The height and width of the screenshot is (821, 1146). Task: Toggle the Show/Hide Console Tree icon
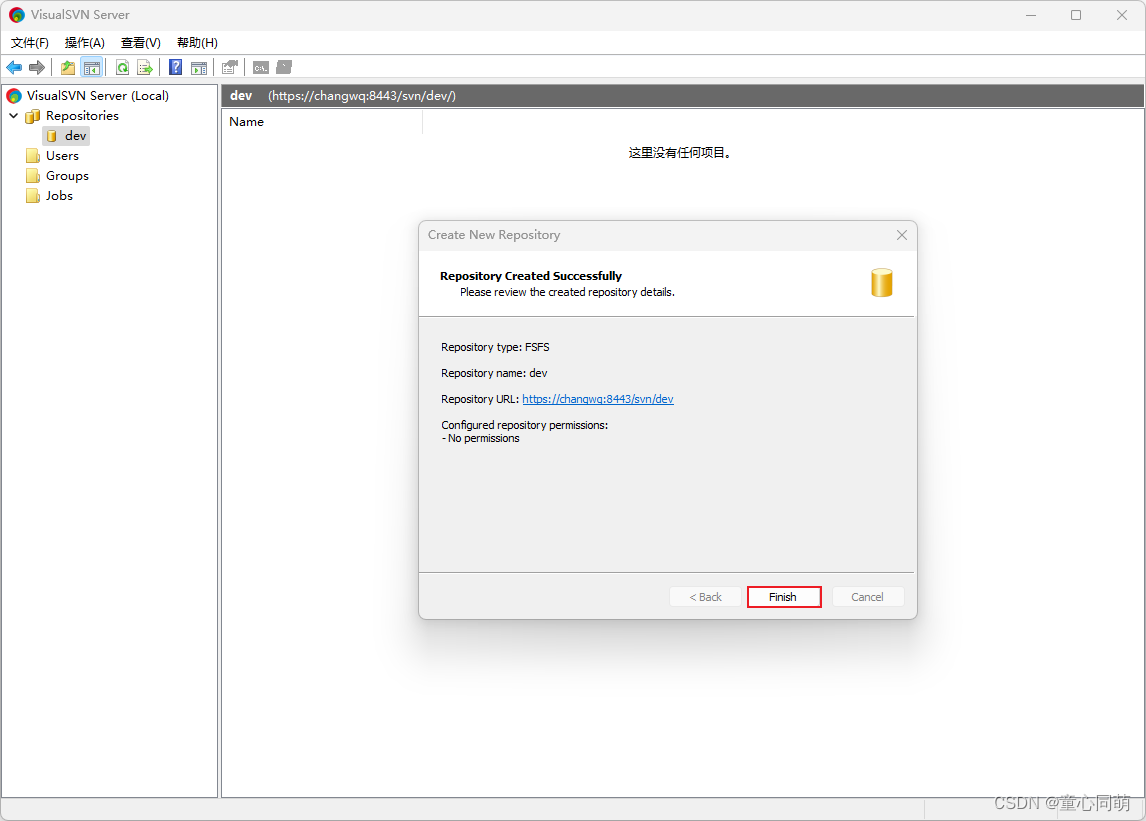(91, 68)
